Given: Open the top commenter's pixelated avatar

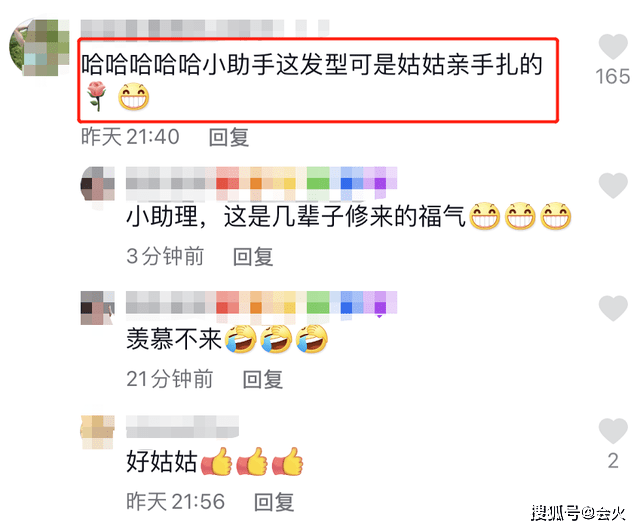Looking at the screenshot, I should 39,47.
